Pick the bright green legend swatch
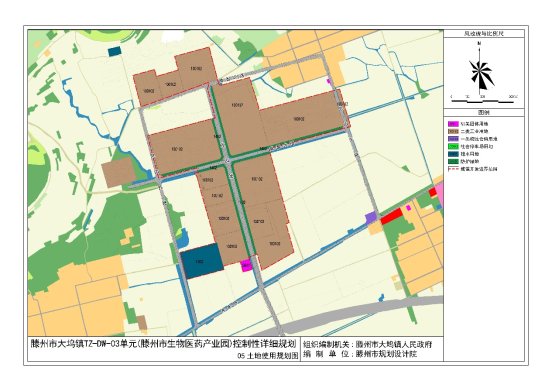552x391 pixels. click(453, 146)
